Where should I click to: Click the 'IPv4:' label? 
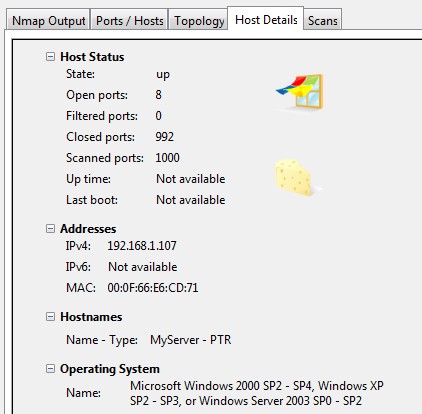(78, 246)
